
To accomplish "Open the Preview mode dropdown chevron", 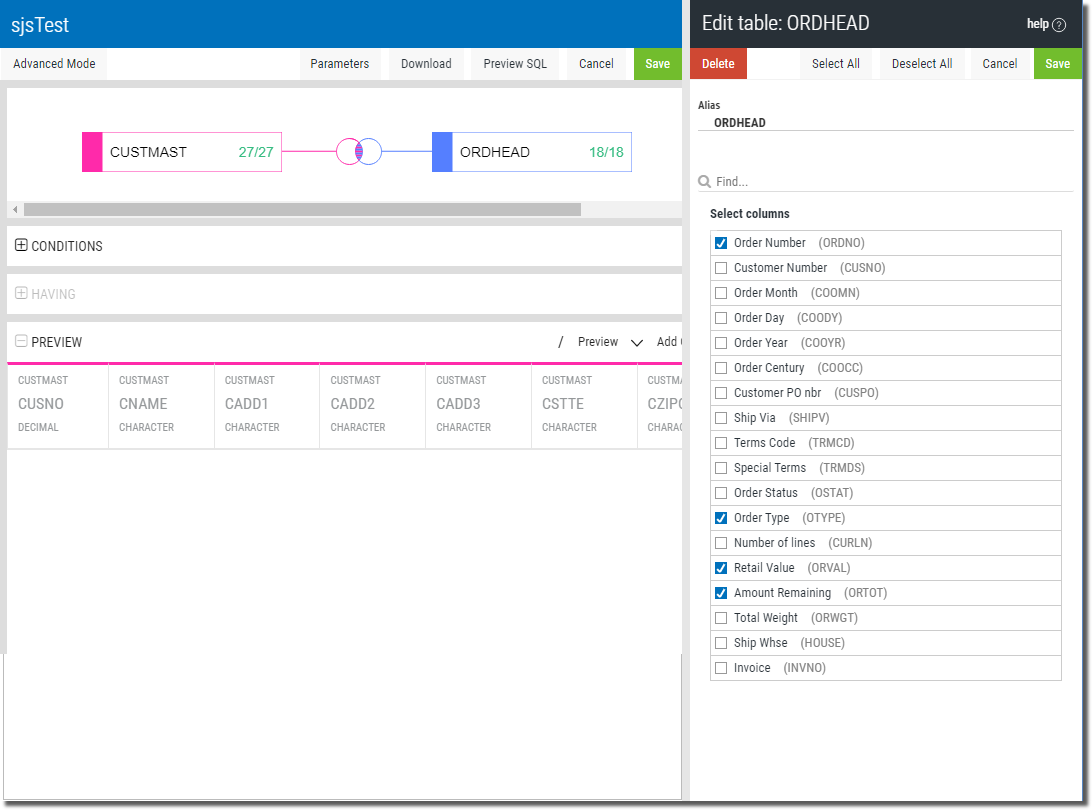I will click(x=637, y=342).
